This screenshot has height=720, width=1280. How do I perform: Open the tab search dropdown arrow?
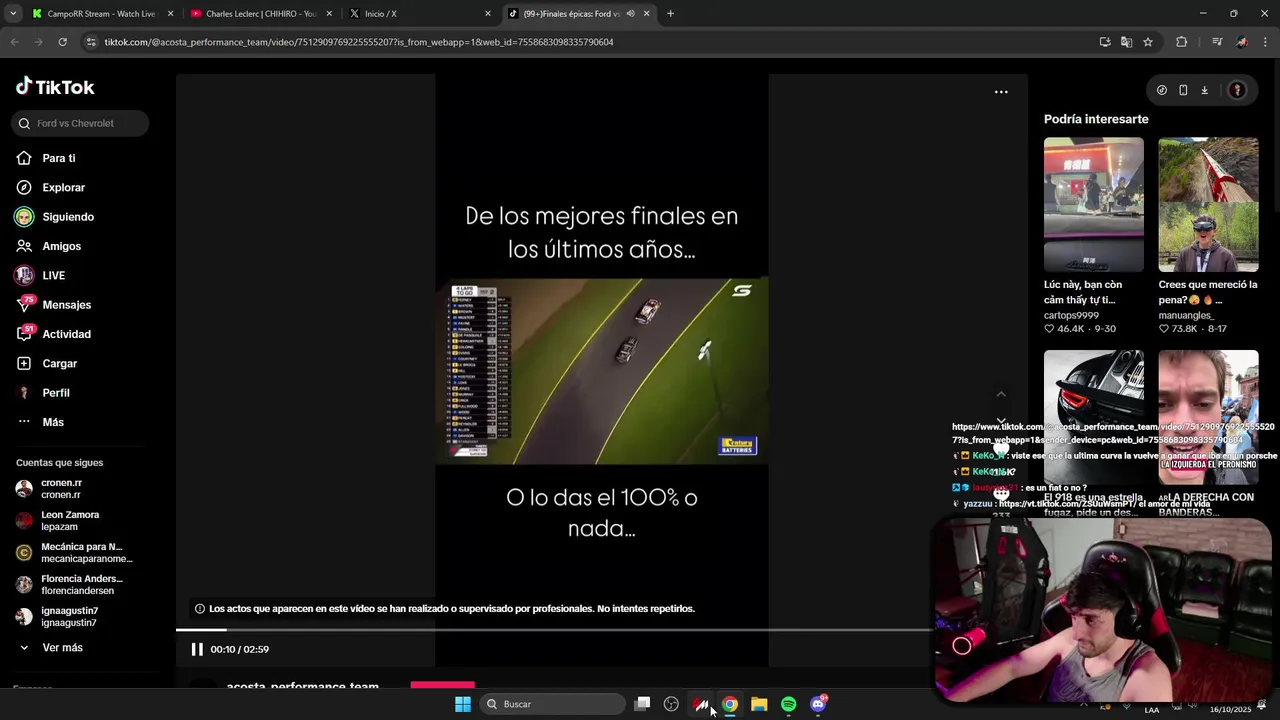tap(13, 14)
